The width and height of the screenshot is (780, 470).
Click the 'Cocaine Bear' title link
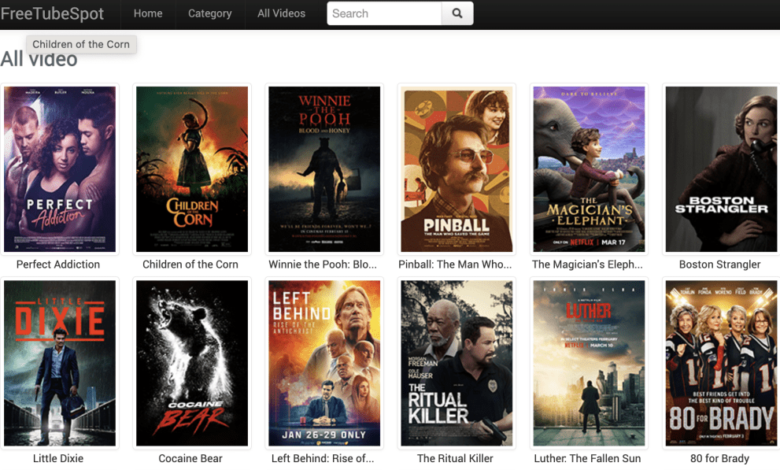191,459
